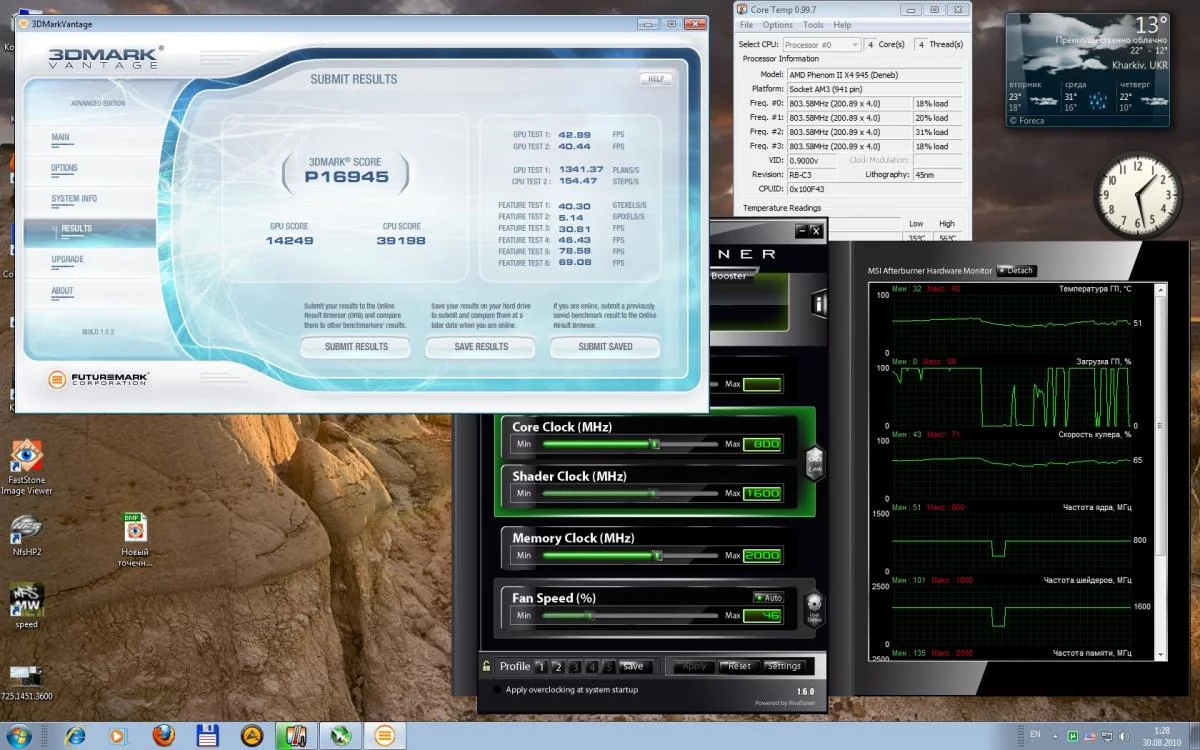
Task: Open the Select CPU processor dropdown
Action: [x=821, y=45]
